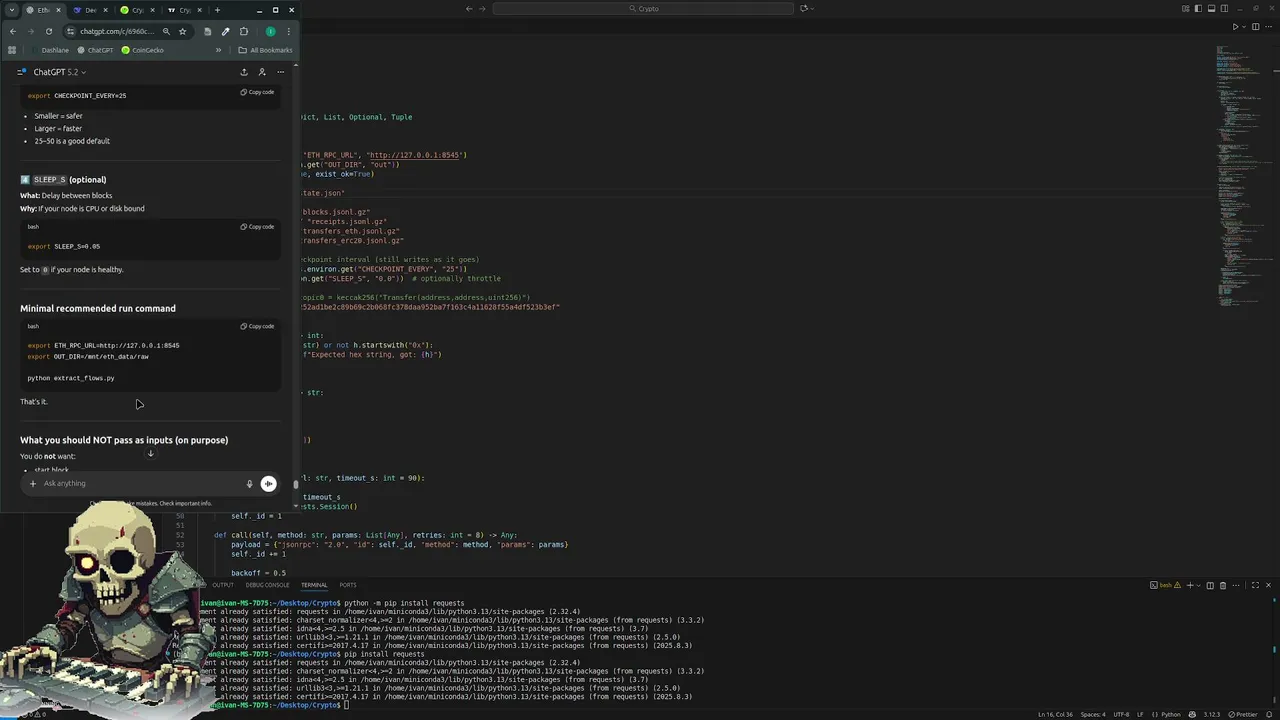Switch to the second Chrome tab 'Dee'
The height and width of the screenshot is (720, 1280).
(90, 10)
